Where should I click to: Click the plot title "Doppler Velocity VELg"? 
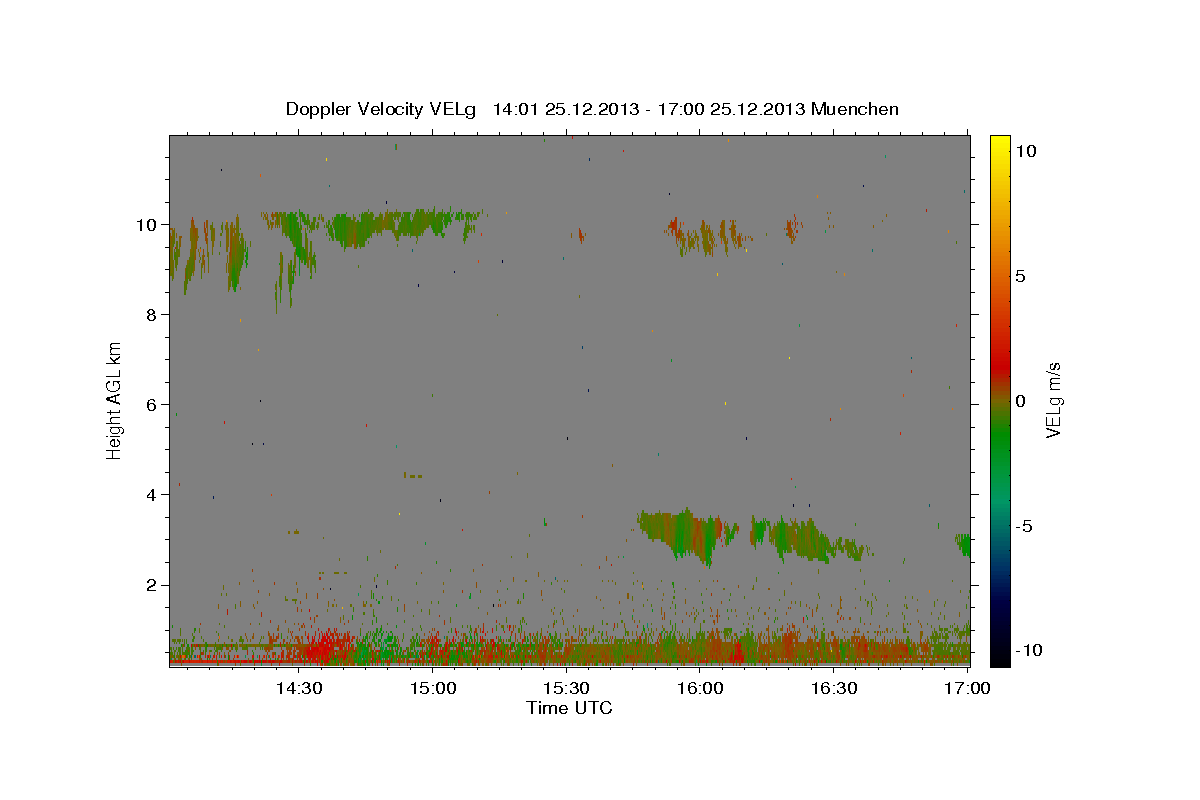(382, 109)
